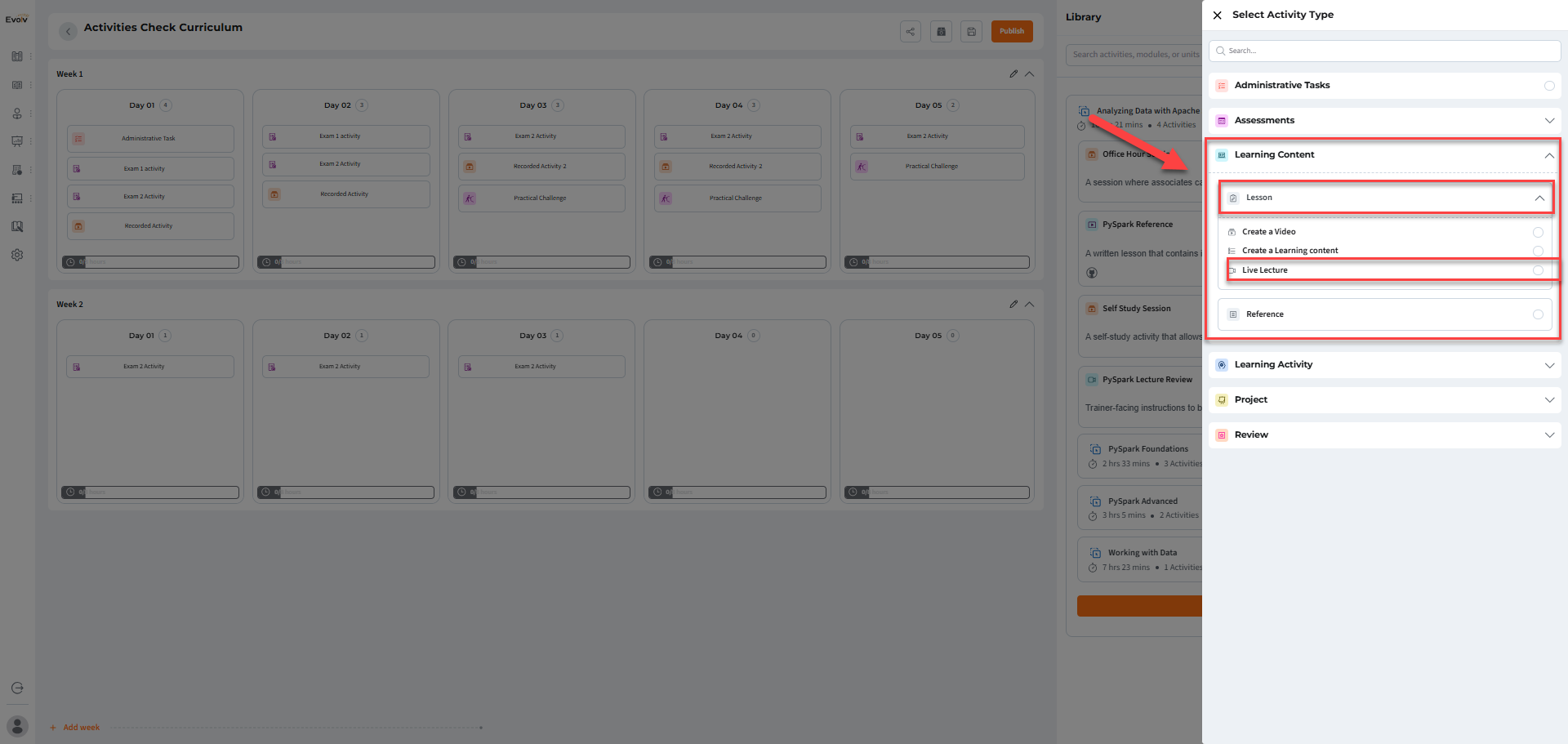Edit Week 1 with the pencil icon
The height and width of the screenshot is (744, 1568).
1013,74
